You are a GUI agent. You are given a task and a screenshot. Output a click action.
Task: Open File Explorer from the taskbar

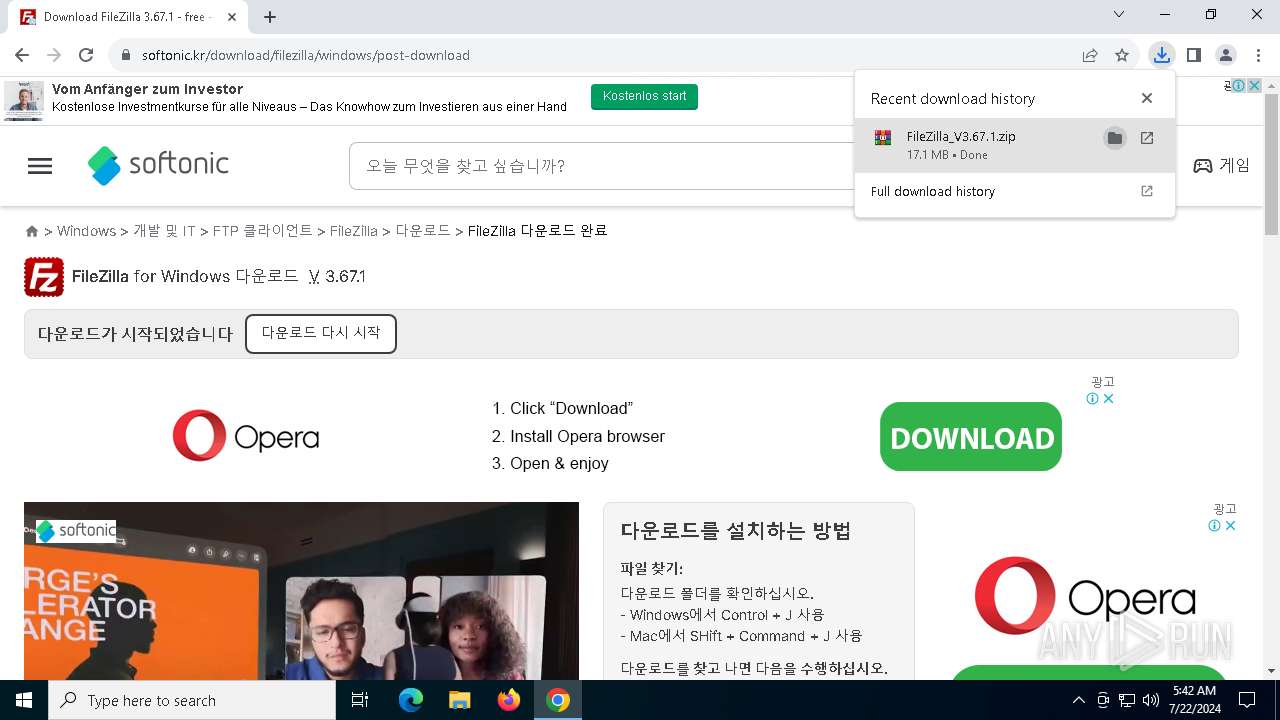[x=459, y=700]
